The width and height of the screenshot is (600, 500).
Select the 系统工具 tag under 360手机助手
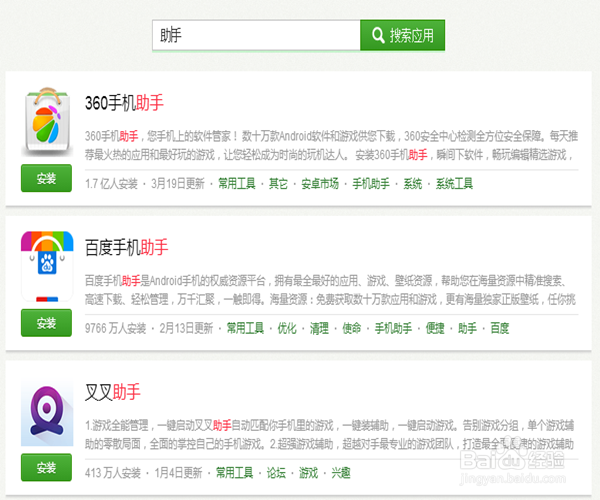[x=454, y=184]
